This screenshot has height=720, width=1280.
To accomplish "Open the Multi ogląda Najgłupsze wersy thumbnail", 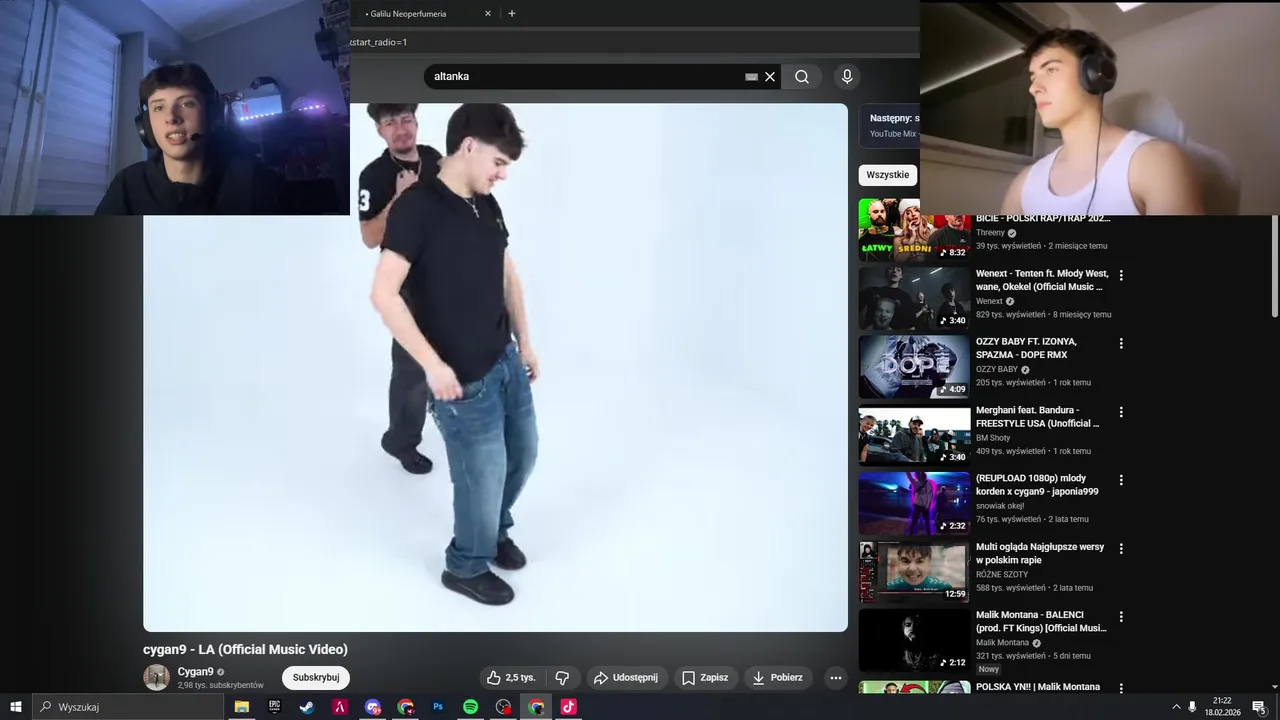I will coord(915,572).
